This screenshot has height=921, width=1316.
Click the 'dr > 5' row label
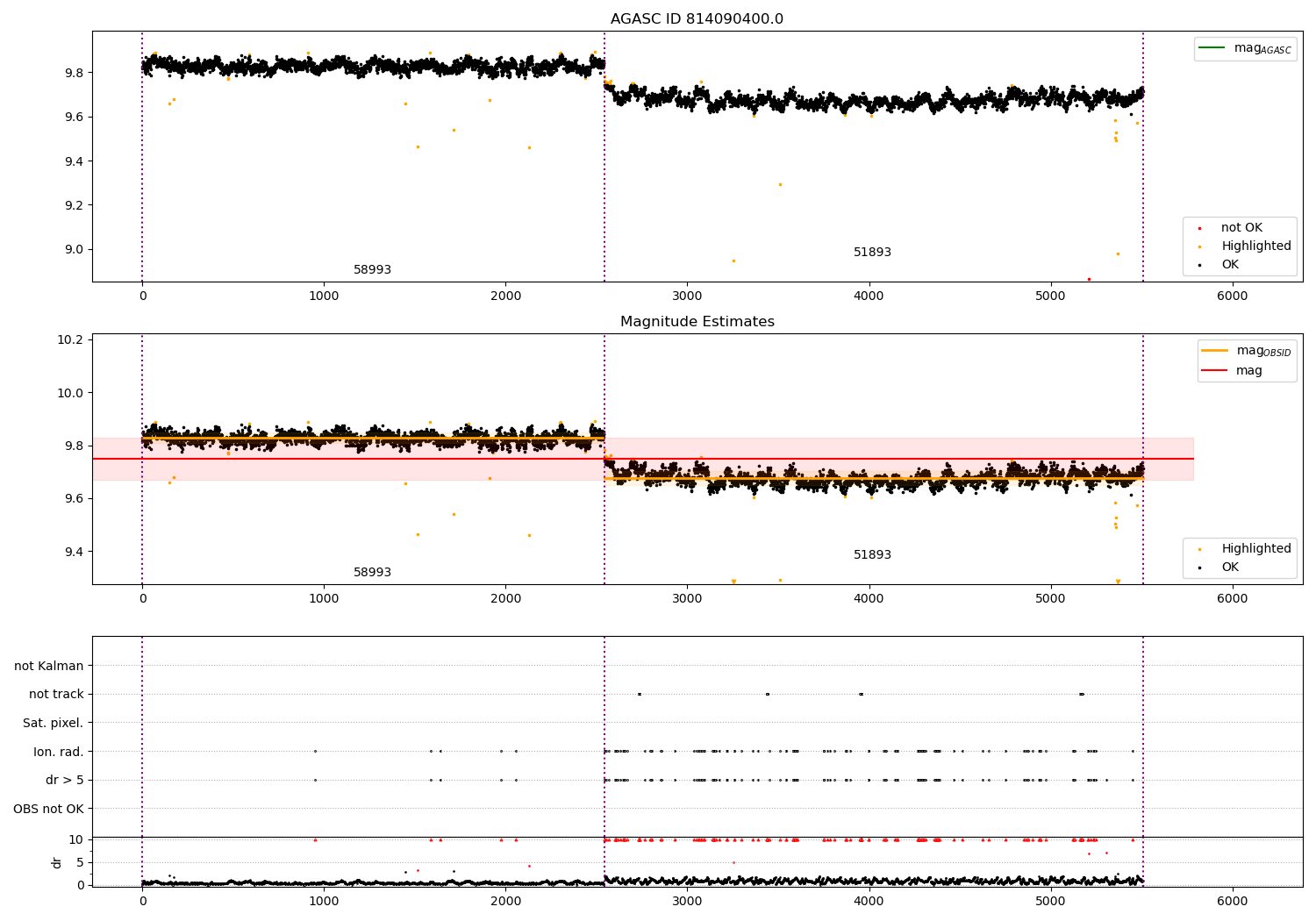tap(64, 780)
